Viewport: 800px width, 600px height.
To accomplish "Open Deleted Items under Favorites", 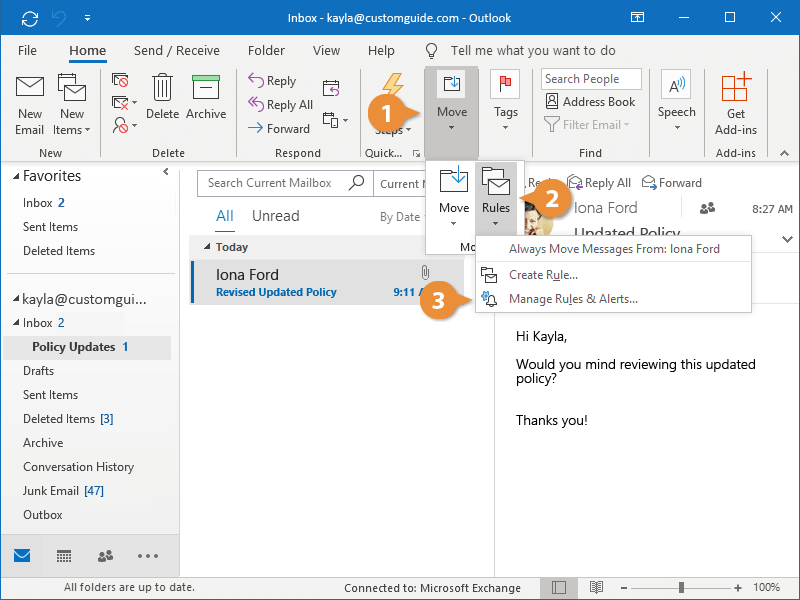I will click(59, 251).
